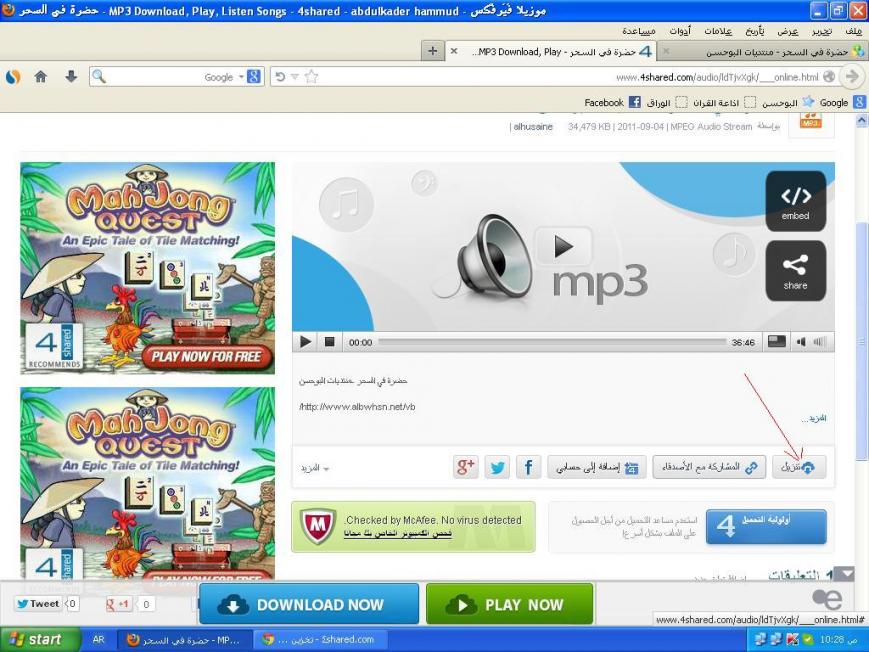Click the blue DOWNLOAD NOW button
869x652 pixels.
[x=308, y=604]
